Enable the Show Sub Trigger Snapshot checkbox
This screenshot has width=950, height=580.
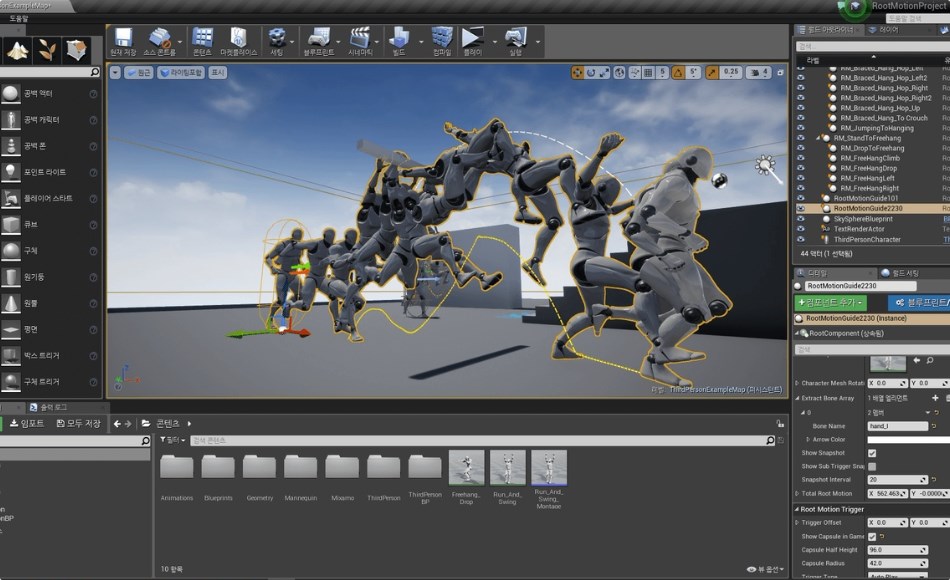click(x=871, y=466)
